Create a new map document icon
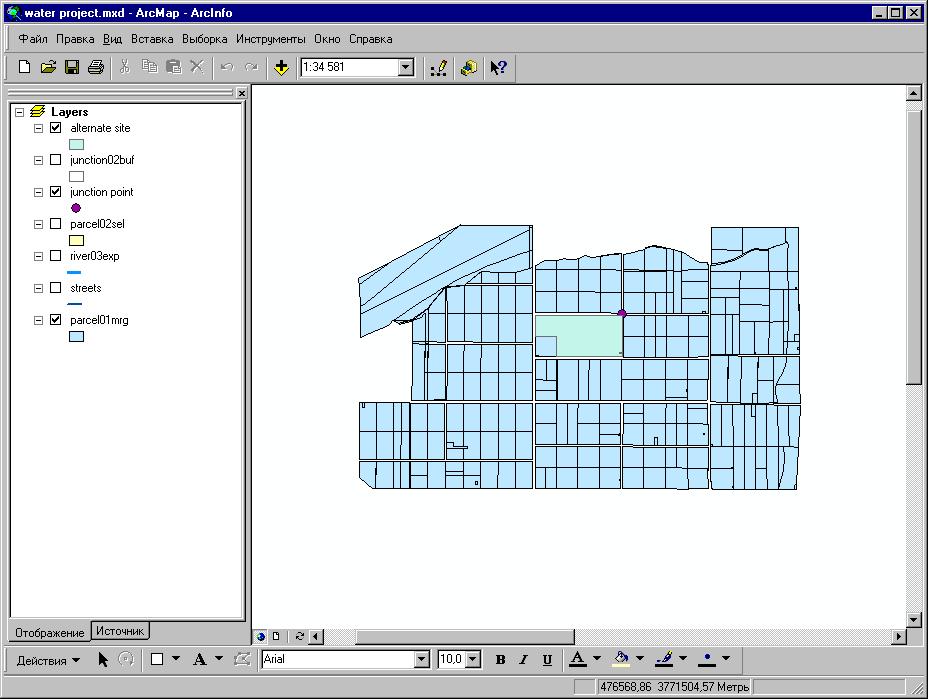The width and height of the screenshot is (928, 699). click(24, 67)
